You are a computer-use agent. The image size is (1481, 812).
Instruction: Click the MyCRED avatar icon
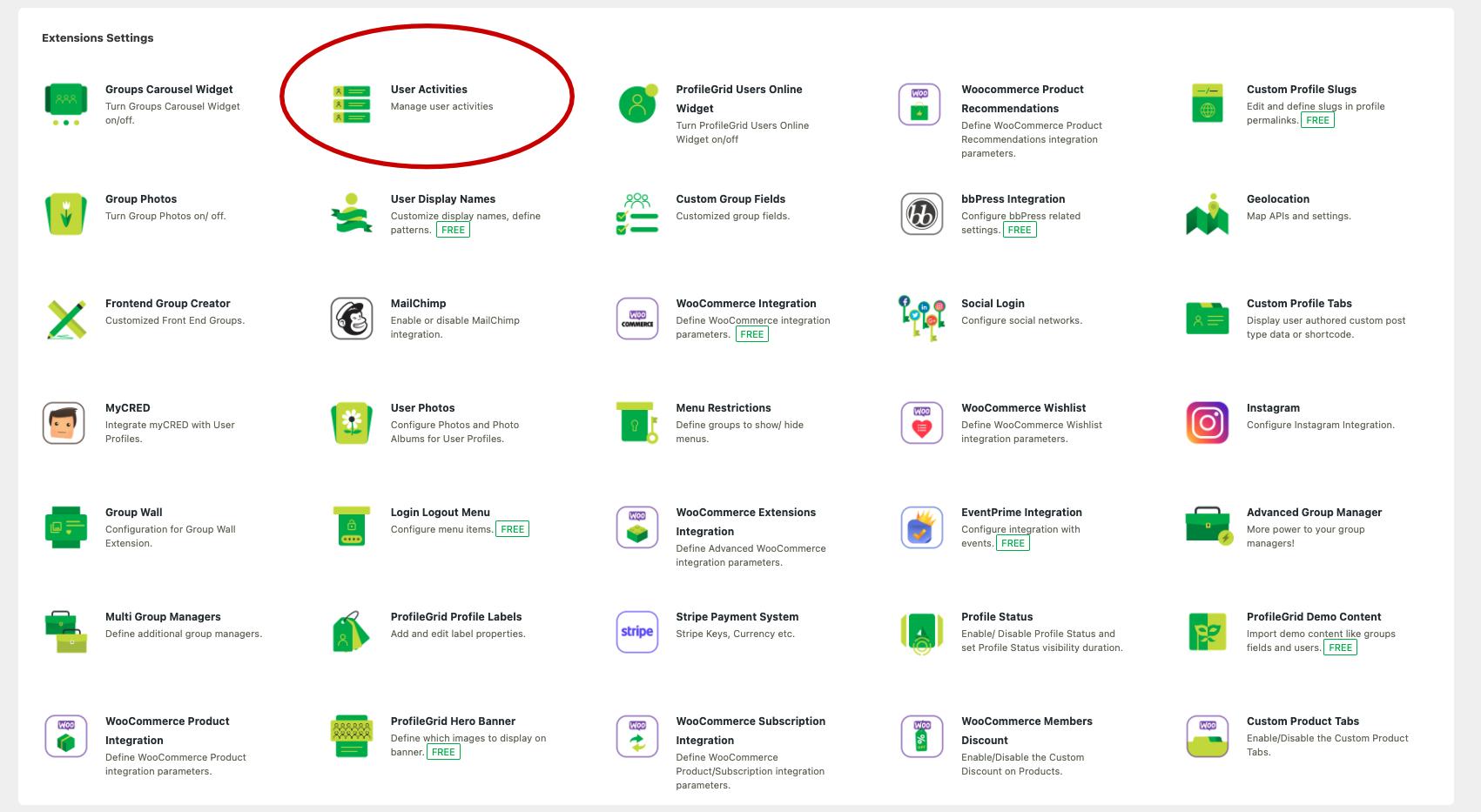(64, 423)
